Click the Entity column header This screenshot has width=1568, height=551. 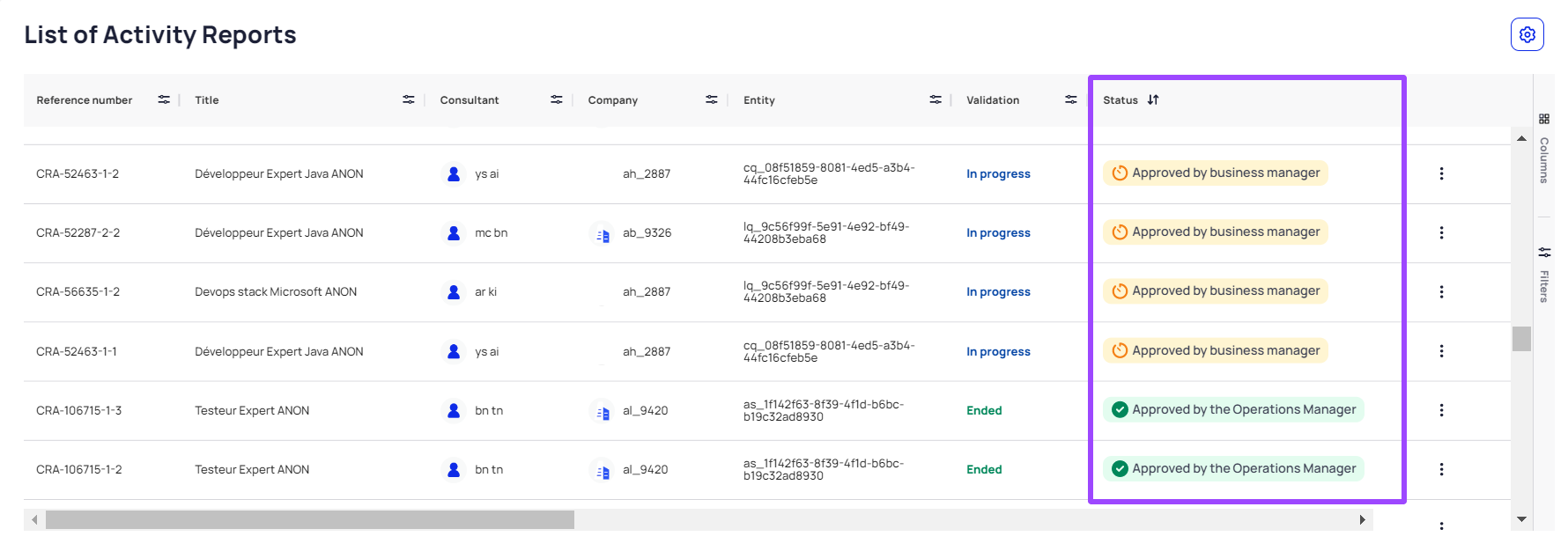[759, 100]
